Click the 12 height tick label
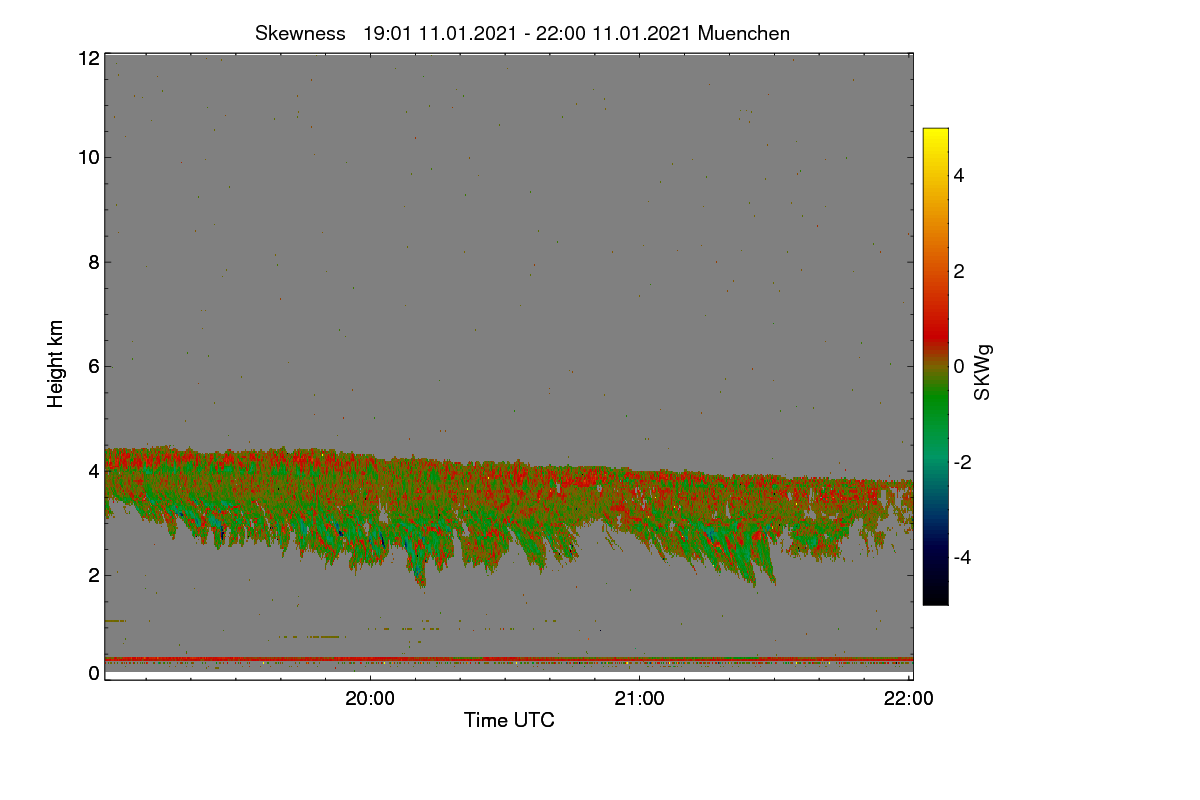Screen dimensions: 1200x800 coord(88,58)
